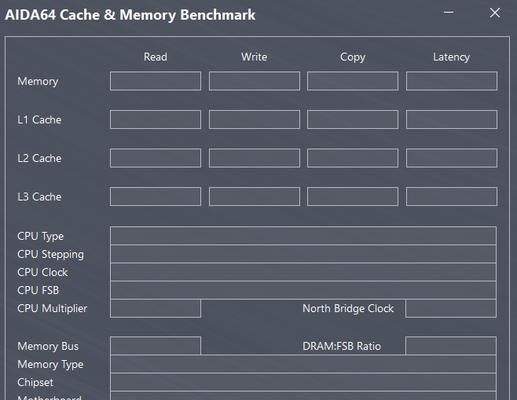
Task: Select the CPU Stepping information field
Action: 303,254
